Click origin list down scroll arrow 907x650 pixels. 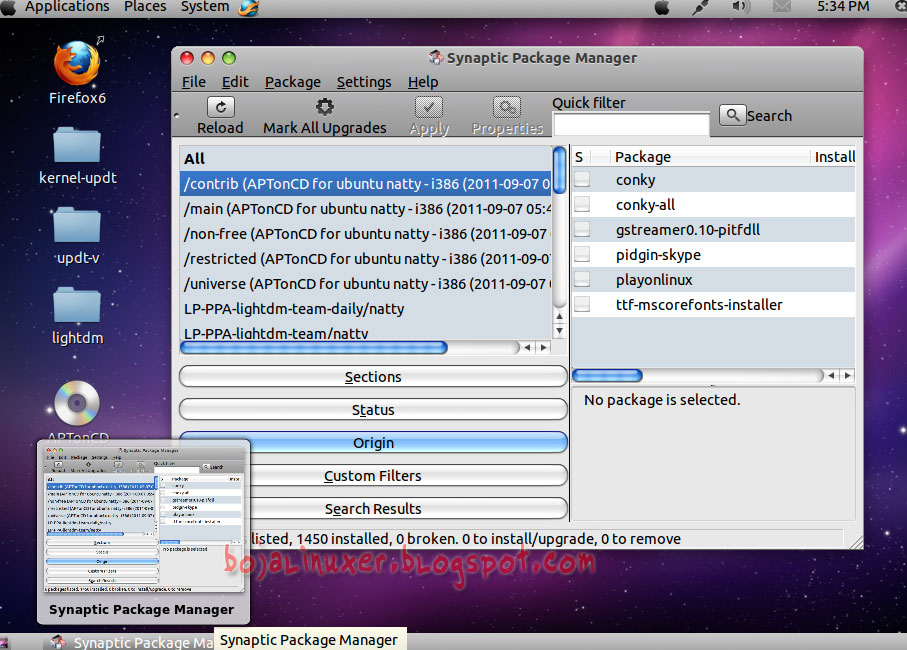click(x=559, y=331)
